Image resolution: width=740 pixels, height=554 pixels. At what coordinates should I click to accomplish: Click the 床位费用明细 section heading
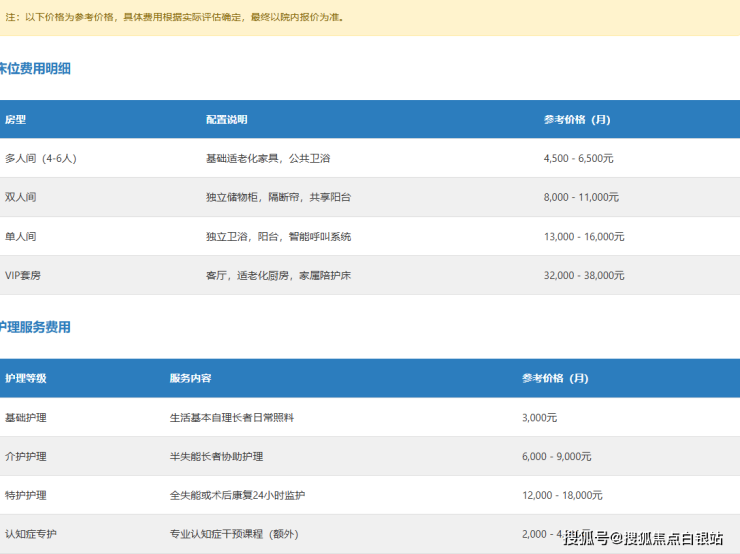click(35, 69)
